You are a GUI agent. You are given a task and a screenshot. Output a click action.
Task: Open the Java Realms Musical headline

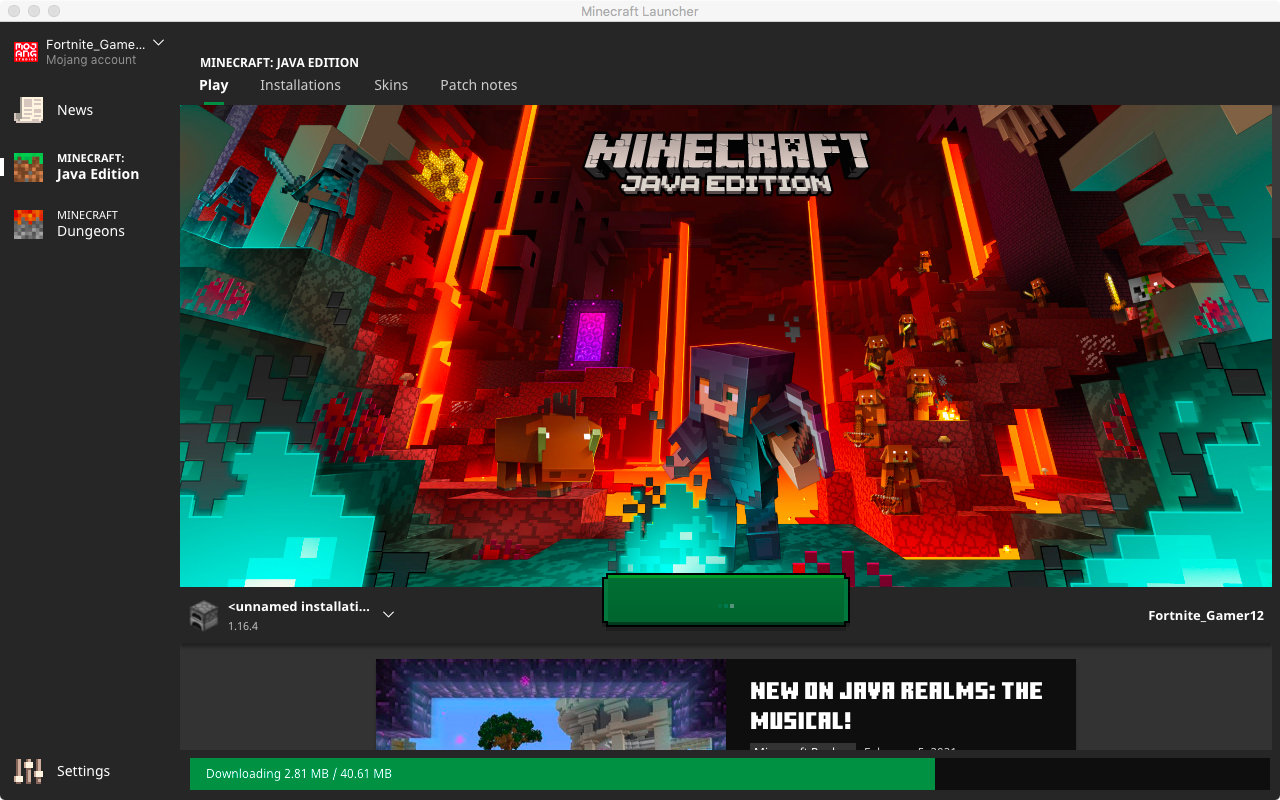(896, 705)
